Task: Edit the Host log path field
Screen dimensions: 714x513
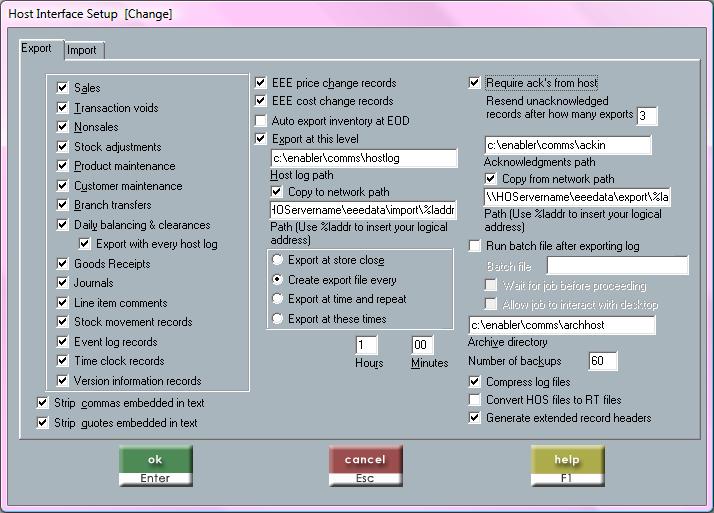Action: click(x=364, y=158)
